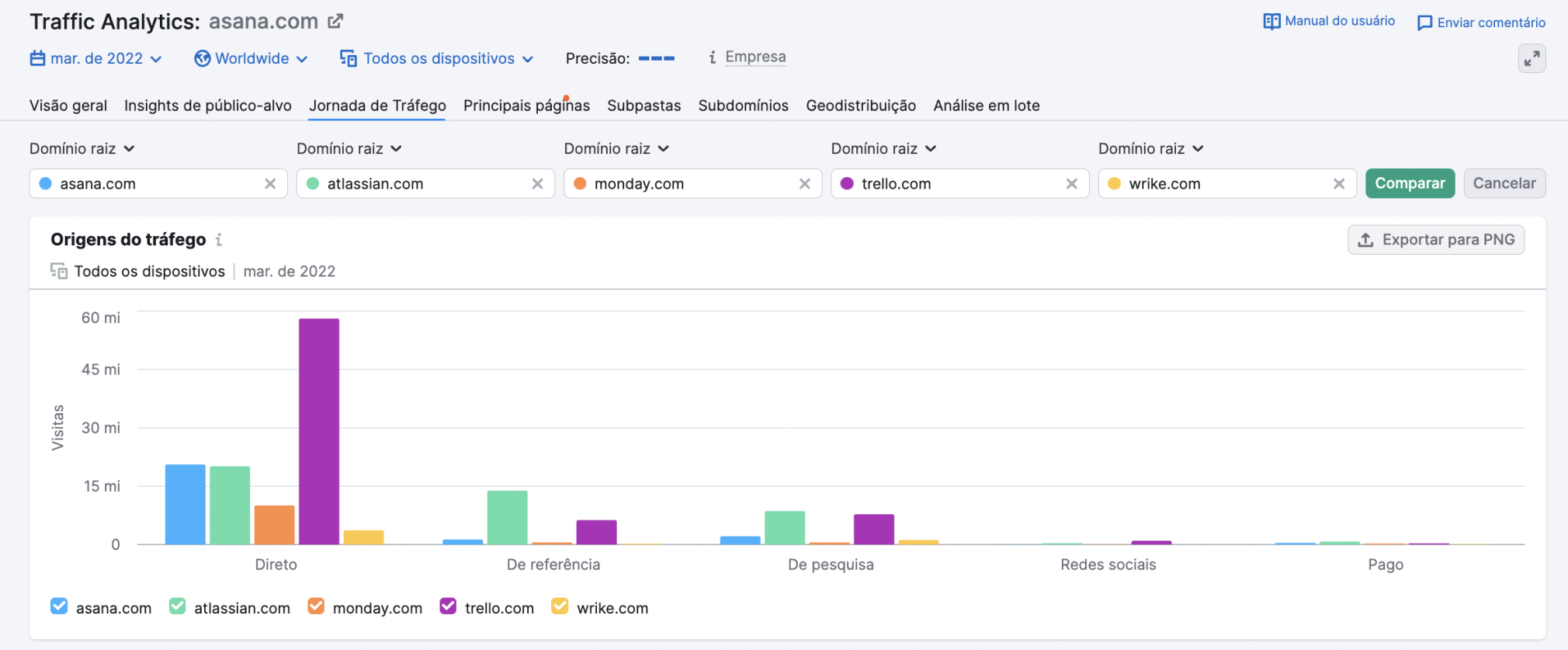The width and height of the screenshot is (1568, 650).
Task: Expand Domínio raiz dropdown above monday.com
Action: [x=616, y=148]
